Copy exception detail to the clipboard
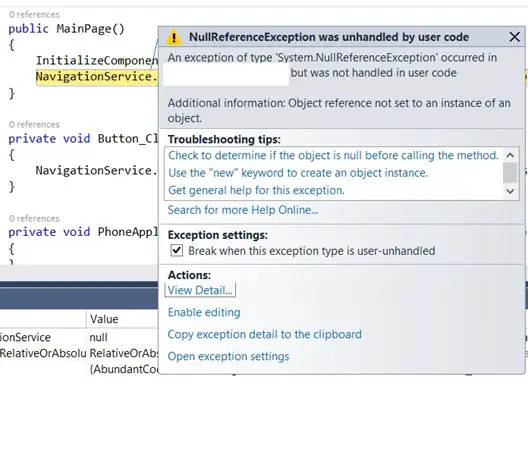The height and width of the screenshot is (455, 528). pos(265,334)
